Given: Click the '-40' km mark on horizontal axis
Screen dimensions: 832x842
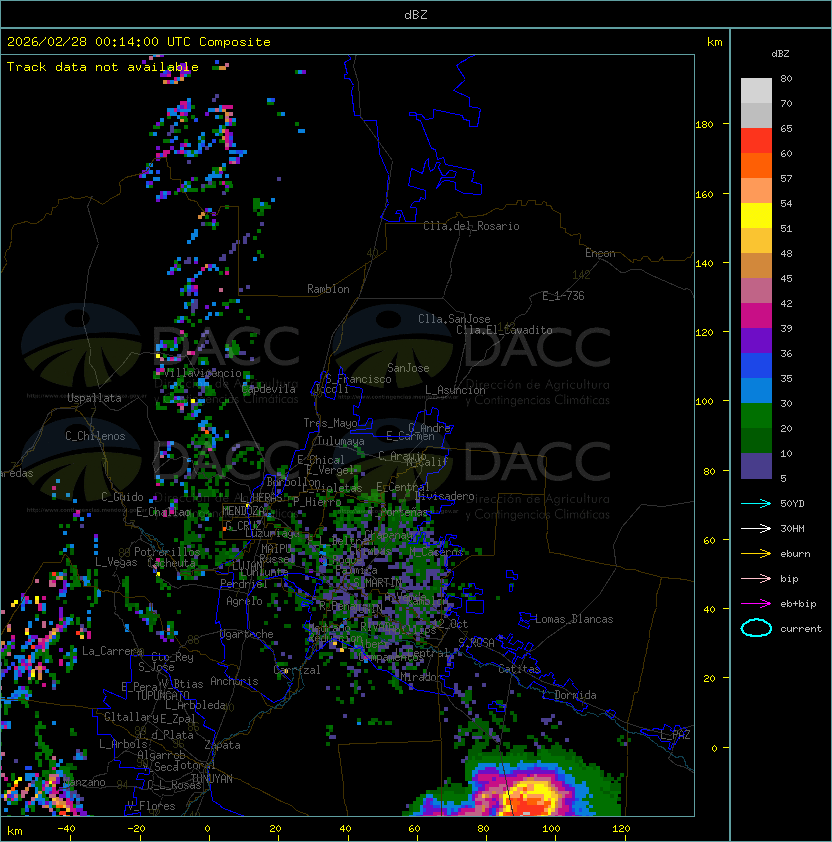Looking at the screenshot, I should pos(66,829).
